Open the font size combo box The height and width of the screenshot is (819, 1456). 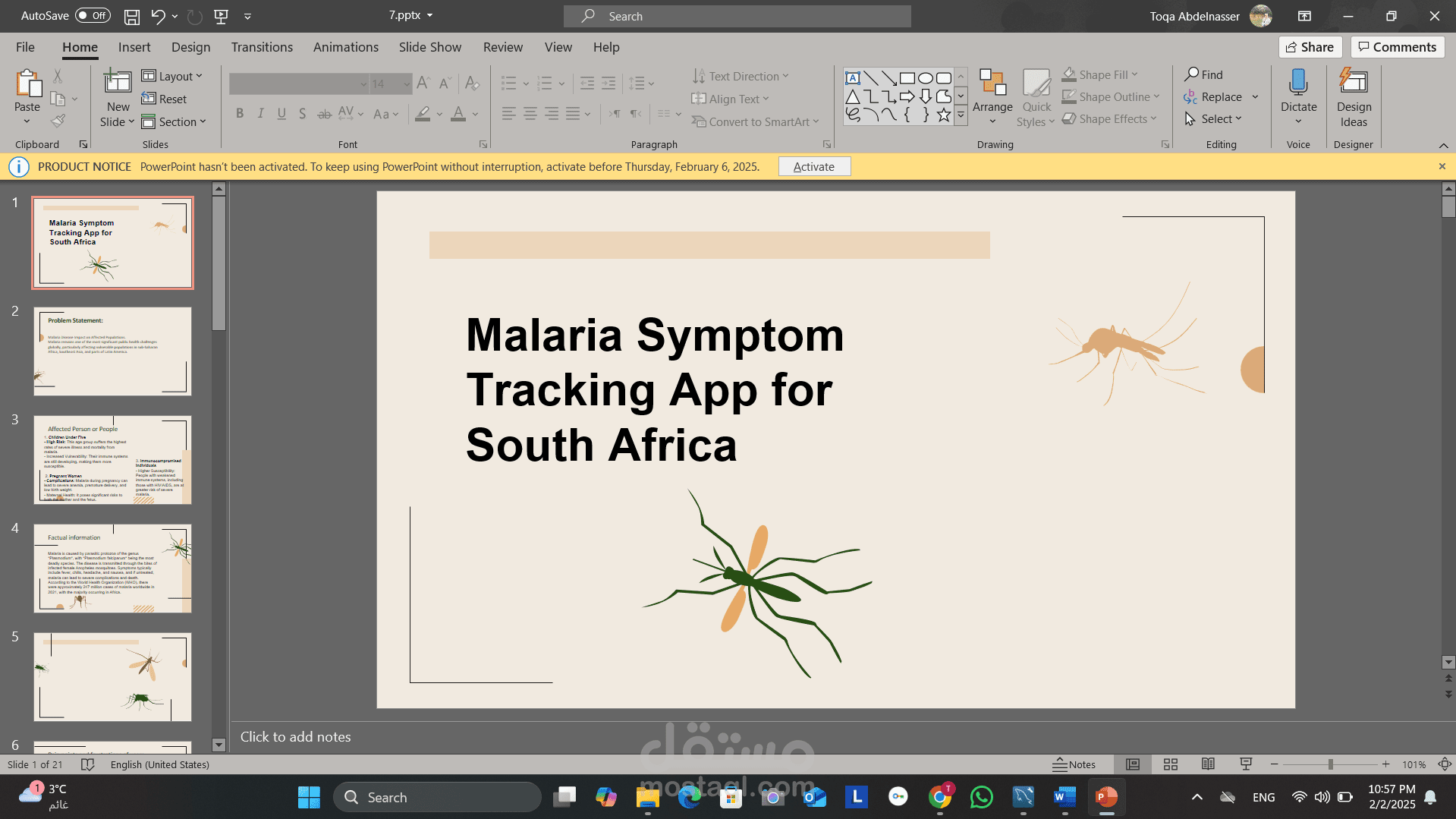click(x=392, y=83)
